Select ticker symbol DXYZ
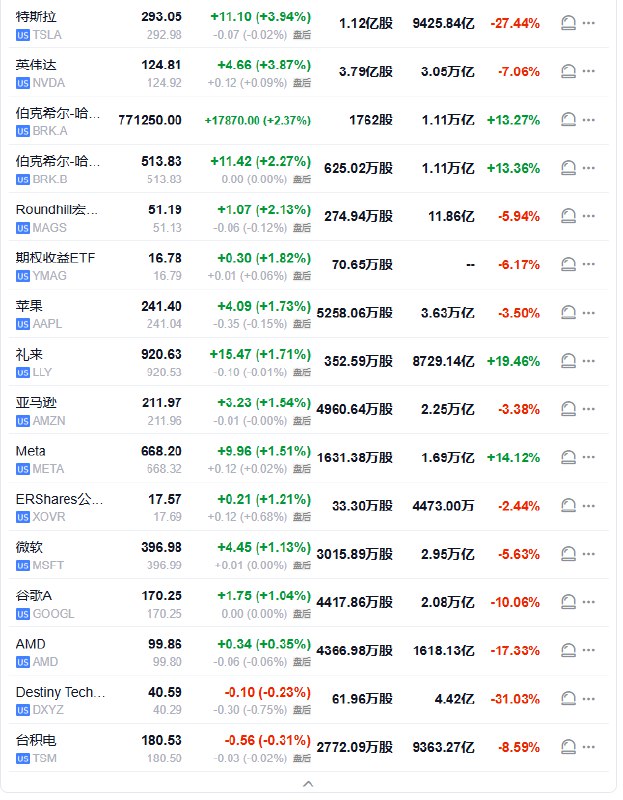The image size is (623, 800). [48, 710]
